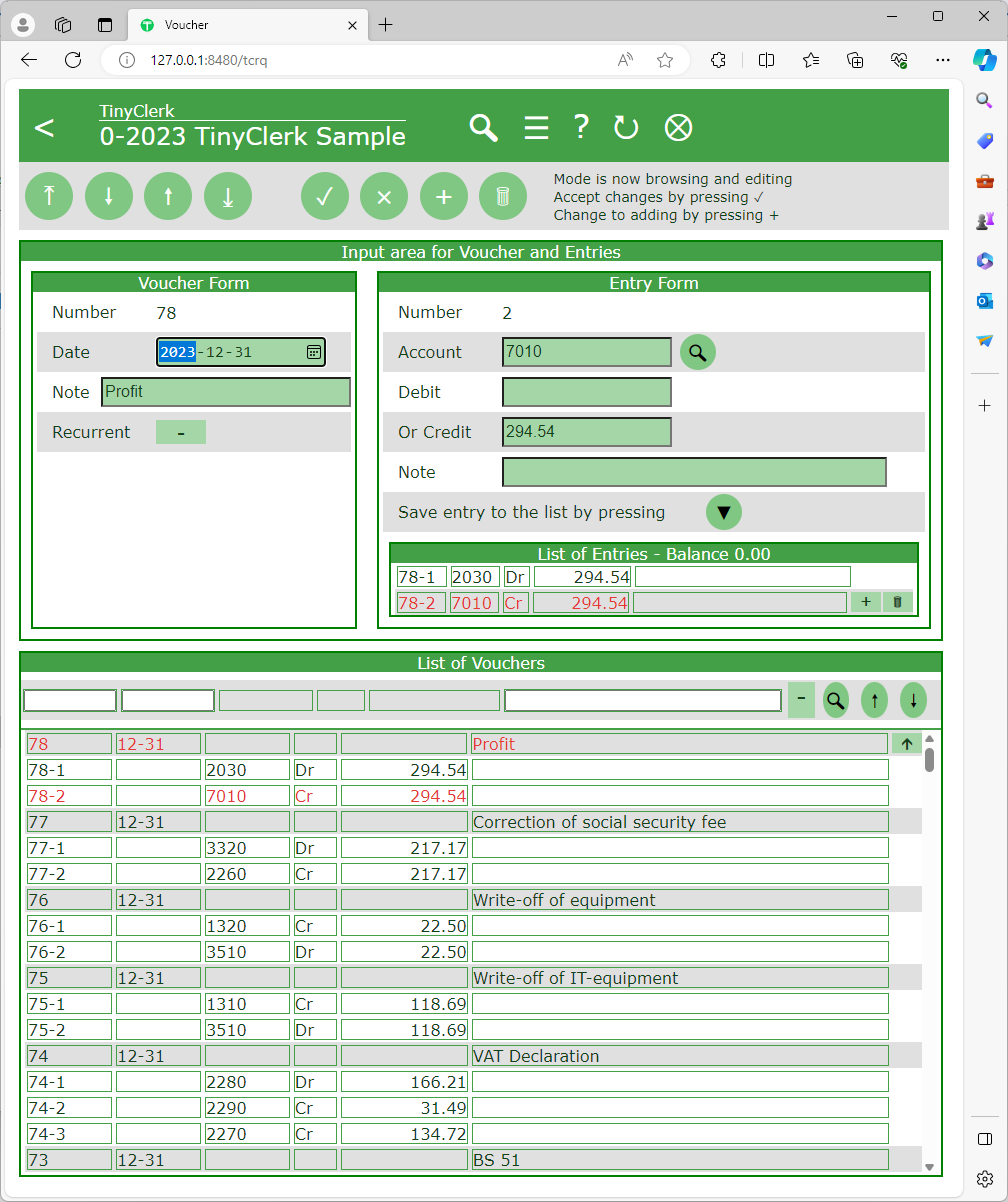The height and width of the screenshot is (1202, 1008).
Task: Open sidebar settings gear icon
Action: coord(985,1178)
